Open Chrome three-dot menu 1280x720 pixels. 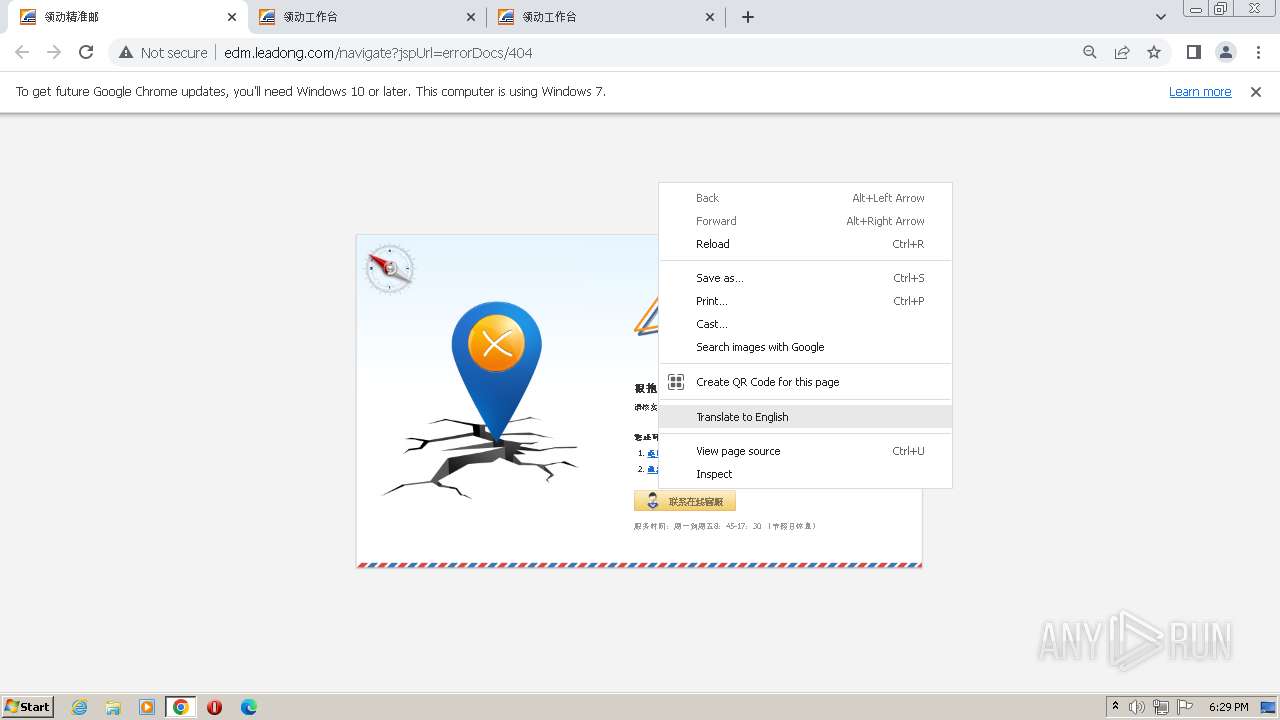coord(1258,52)
